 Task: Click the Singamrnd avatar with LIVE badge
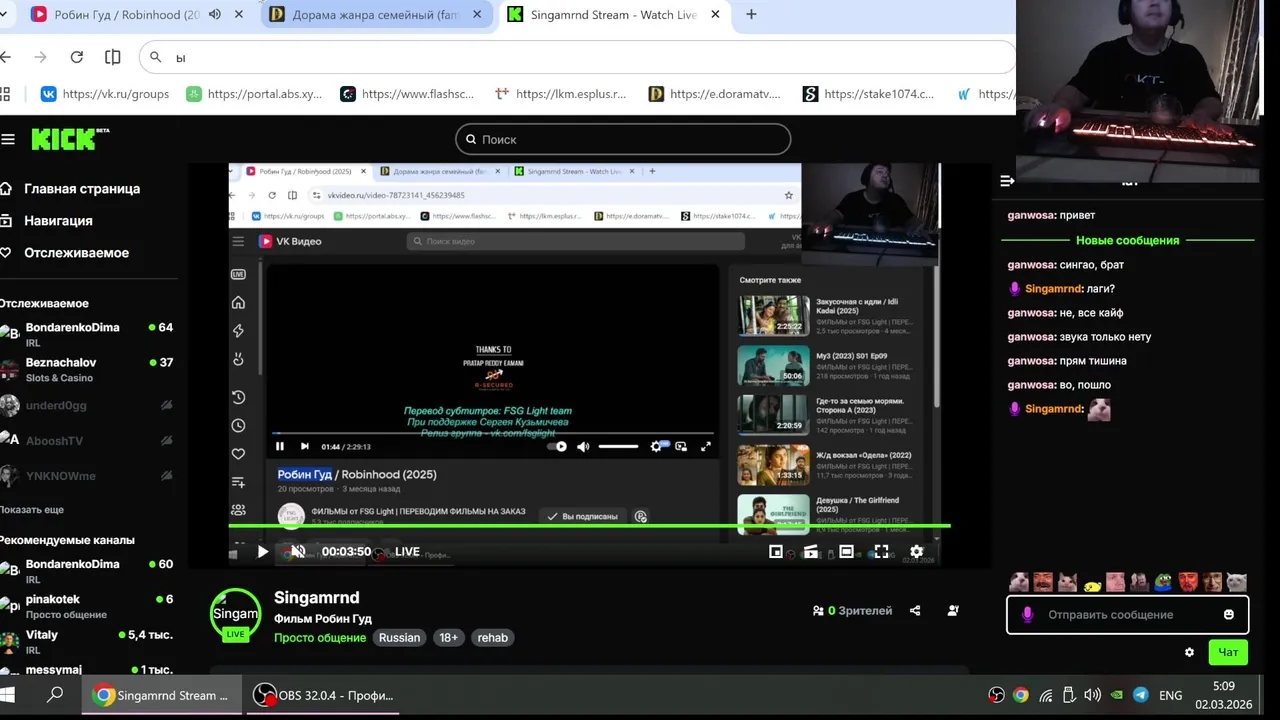(x=235, y=613)
